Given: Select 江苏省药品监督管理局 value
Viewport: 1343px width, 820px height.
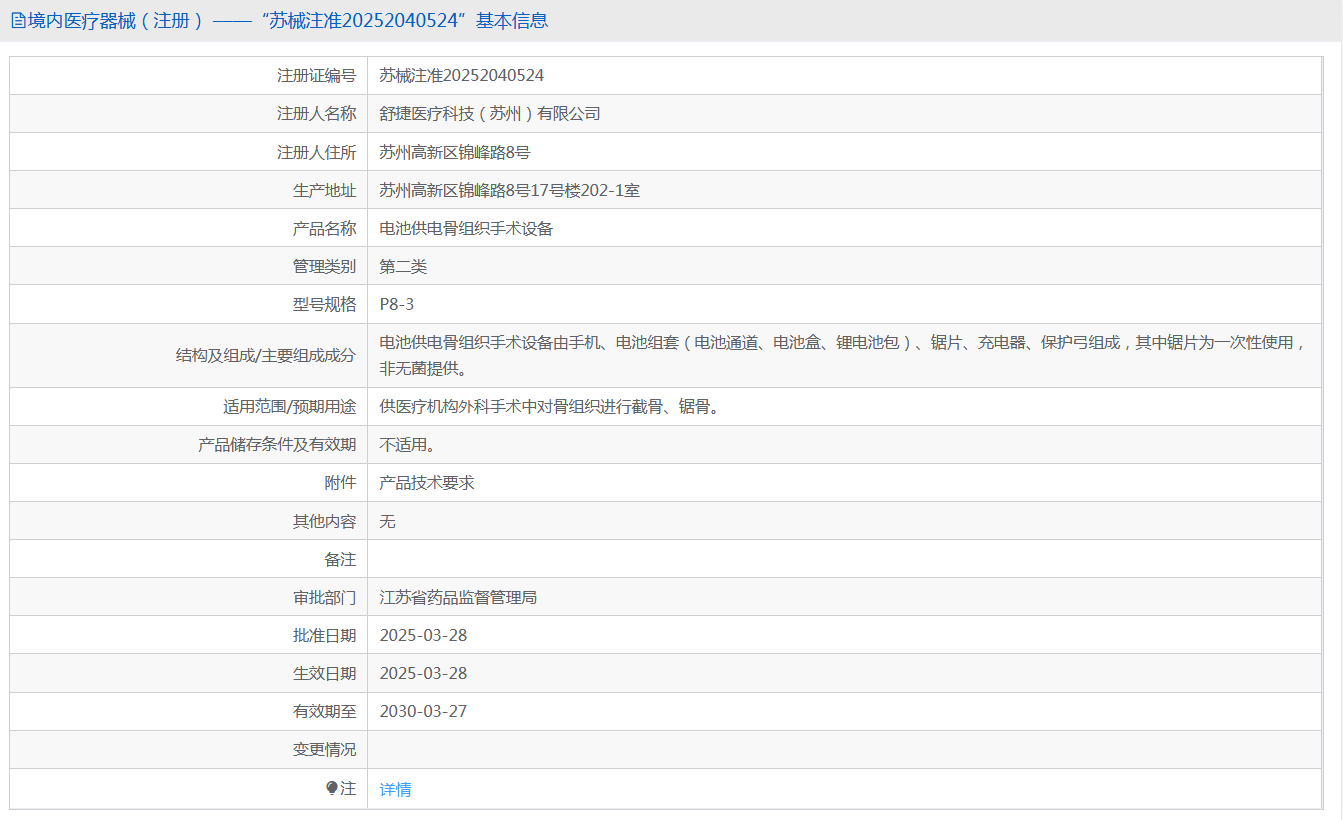Looking at the screenshot, I should point(458,597).
